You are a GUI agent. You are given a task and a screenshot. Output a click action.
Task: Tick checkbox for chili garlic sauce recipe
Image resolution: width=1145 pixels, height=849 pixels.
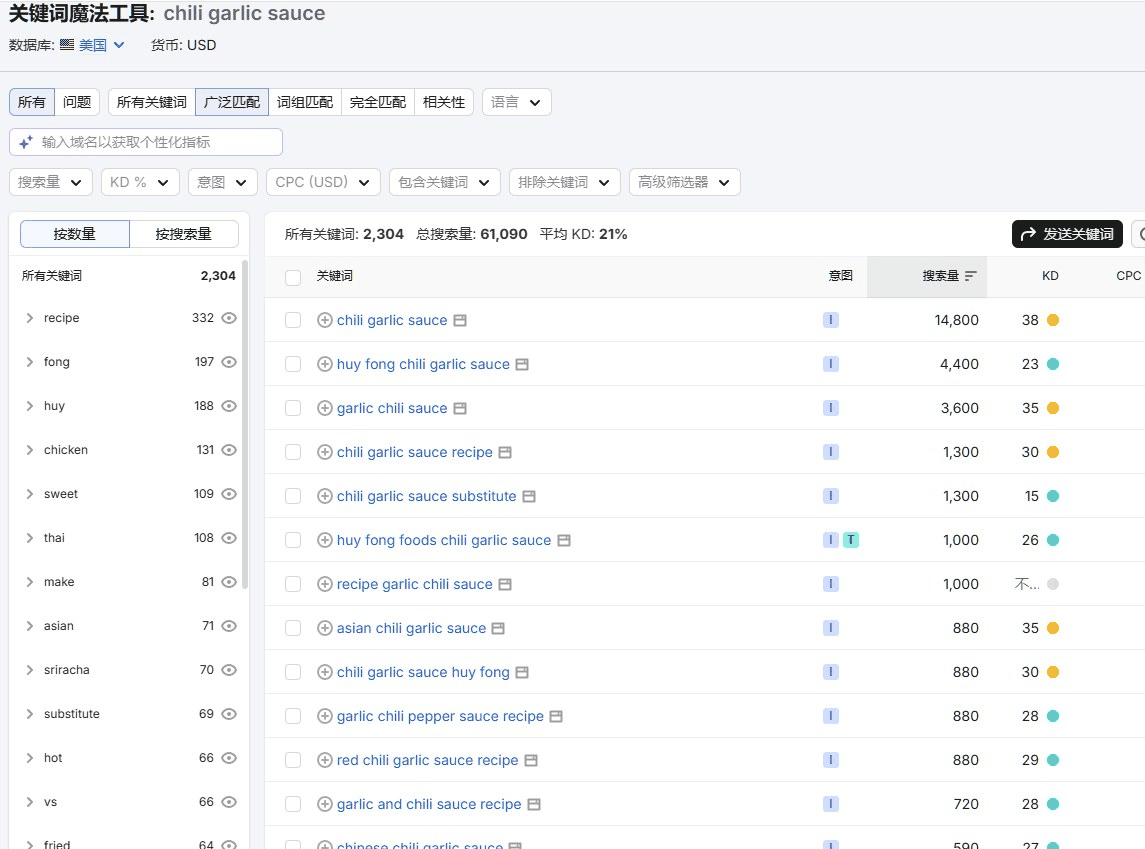(293, 453)
